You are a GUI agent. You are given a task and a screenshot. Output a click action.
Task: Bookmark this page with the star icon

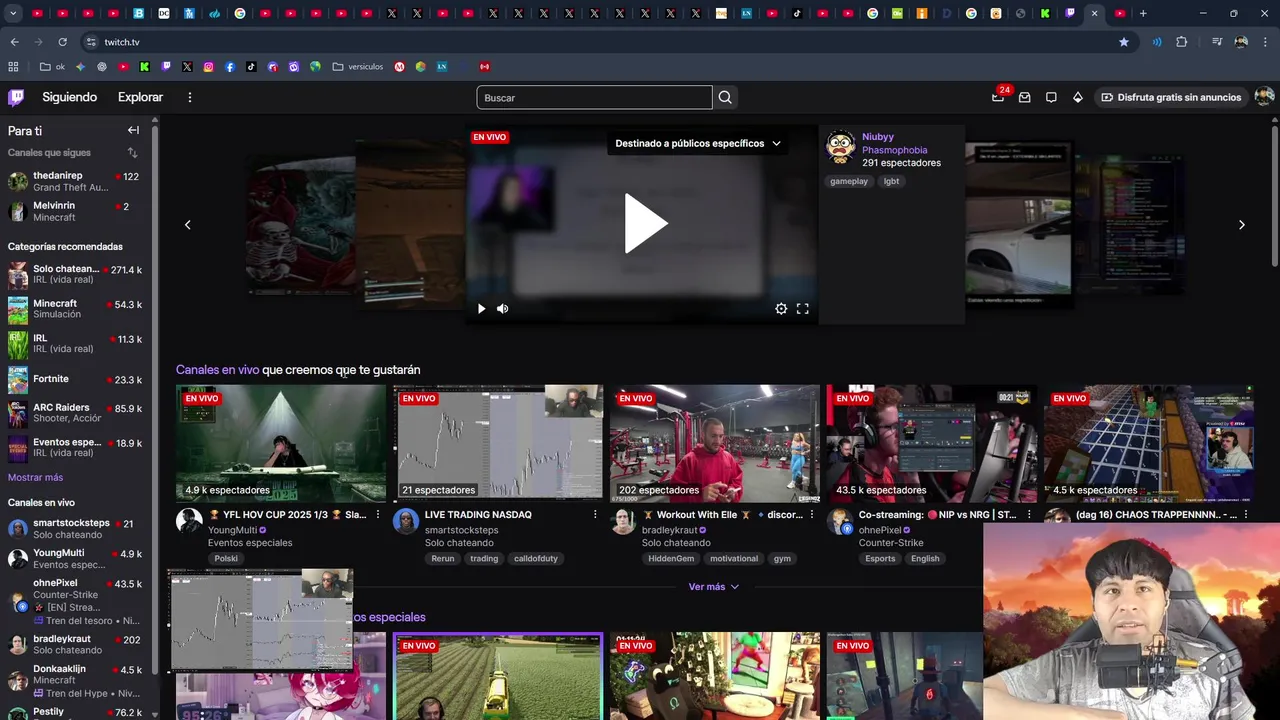coord(1124,42)
